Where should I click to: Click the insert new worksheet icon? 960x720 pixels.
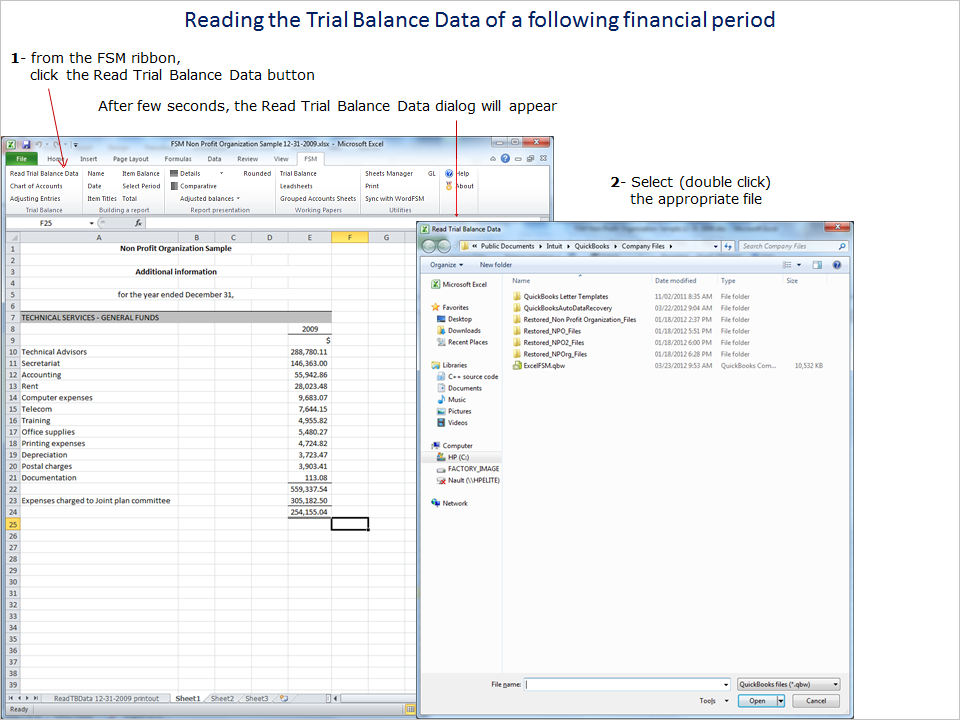284,699
